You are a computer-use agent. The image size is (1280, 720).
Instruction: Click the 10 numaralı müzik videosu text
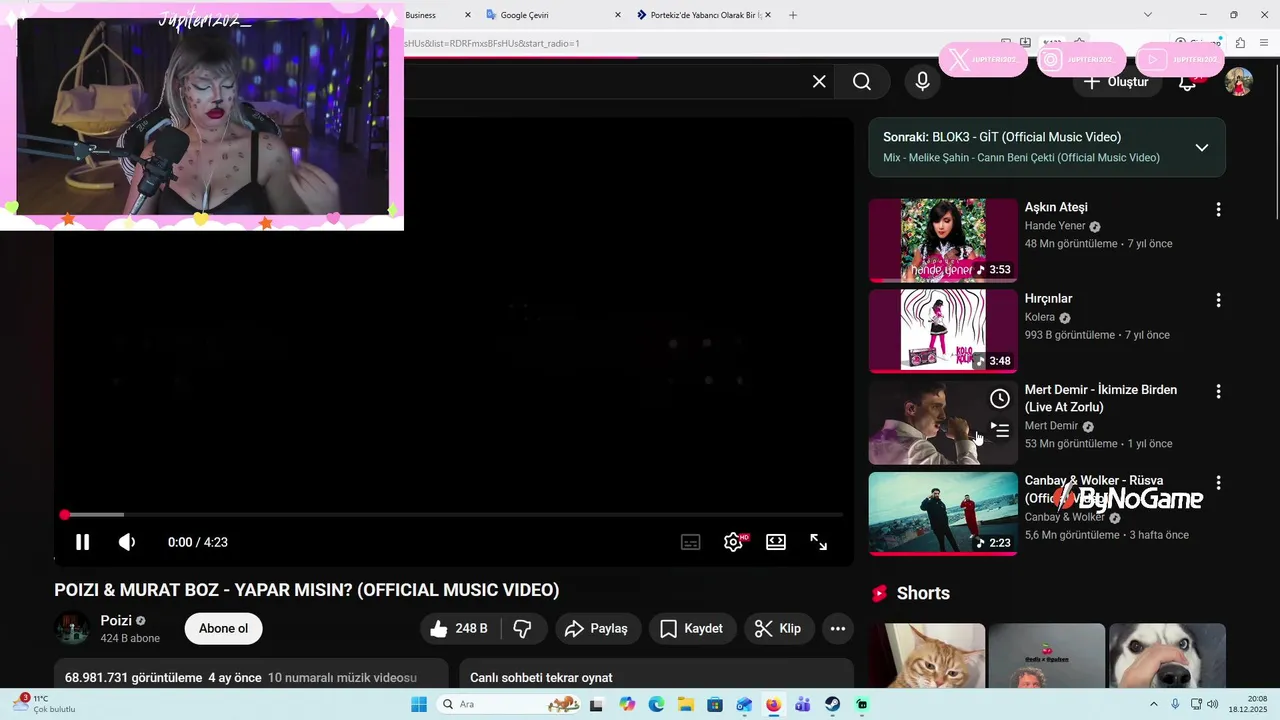(342, 677)
